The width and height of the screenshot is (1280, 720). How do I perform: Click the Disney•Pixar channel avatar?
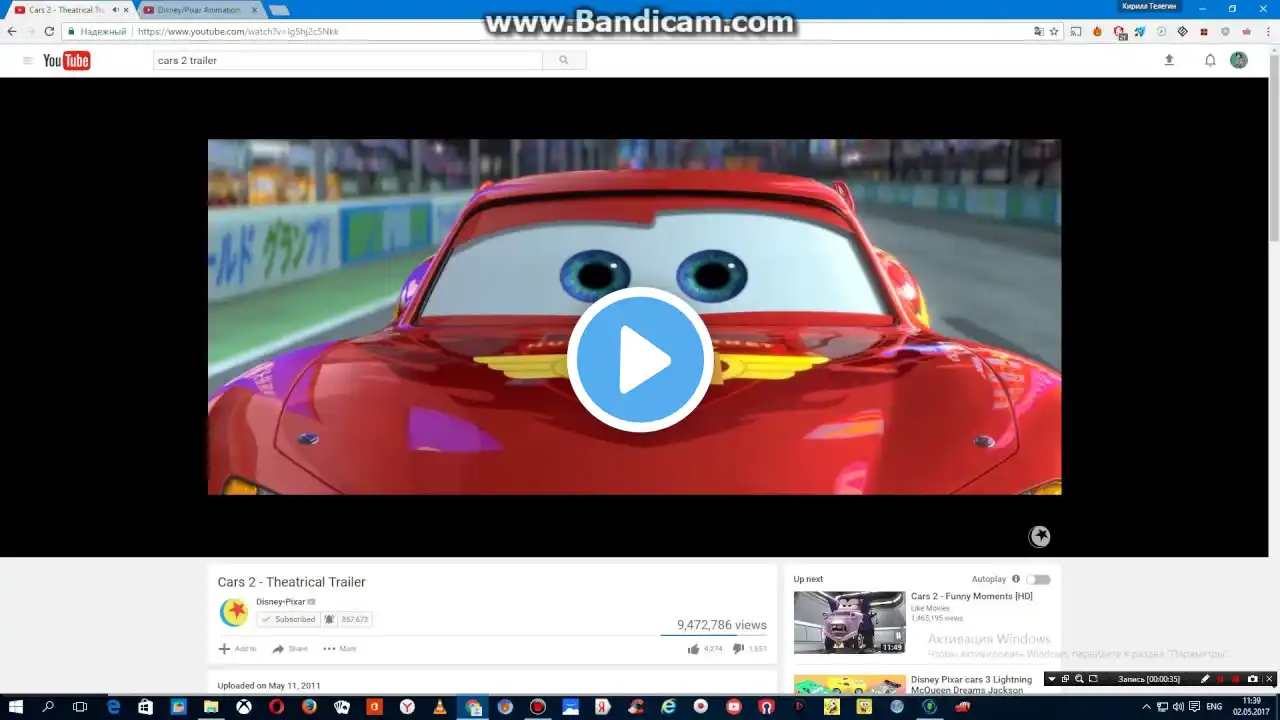[x=234, y=612]
